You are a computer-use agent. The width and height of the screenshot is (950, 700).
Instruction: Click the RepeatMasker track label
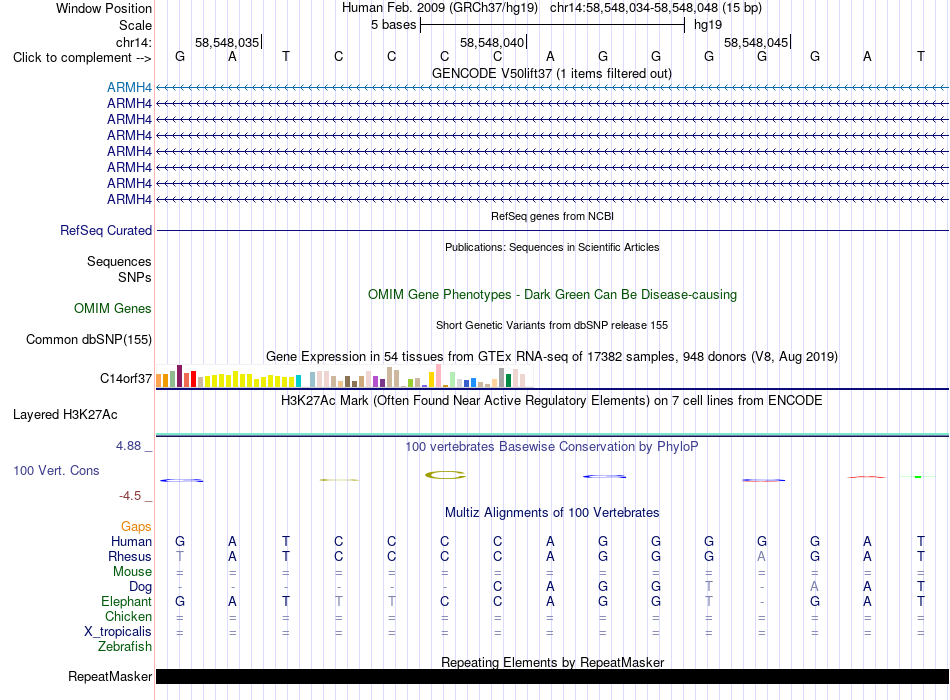(x=110, y=676)
